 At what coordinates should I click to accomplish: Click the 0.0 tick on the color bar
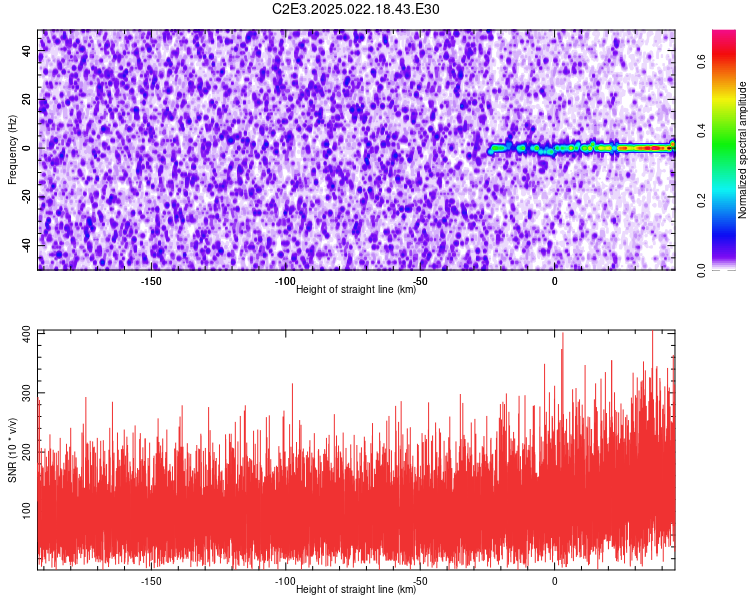(701, 270)
